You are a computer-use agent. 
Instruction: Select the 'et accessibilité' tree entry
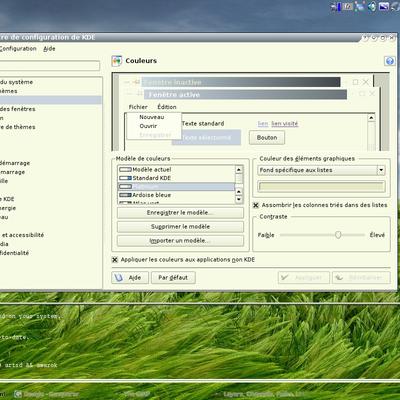[x=22, y=235]
